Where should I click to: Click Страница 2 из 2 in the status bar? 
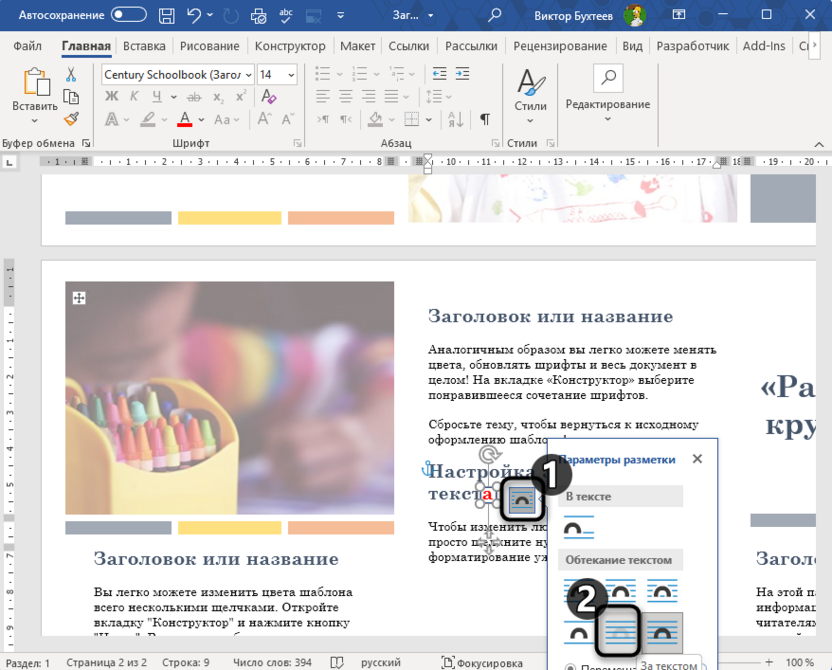coord(106,663)
